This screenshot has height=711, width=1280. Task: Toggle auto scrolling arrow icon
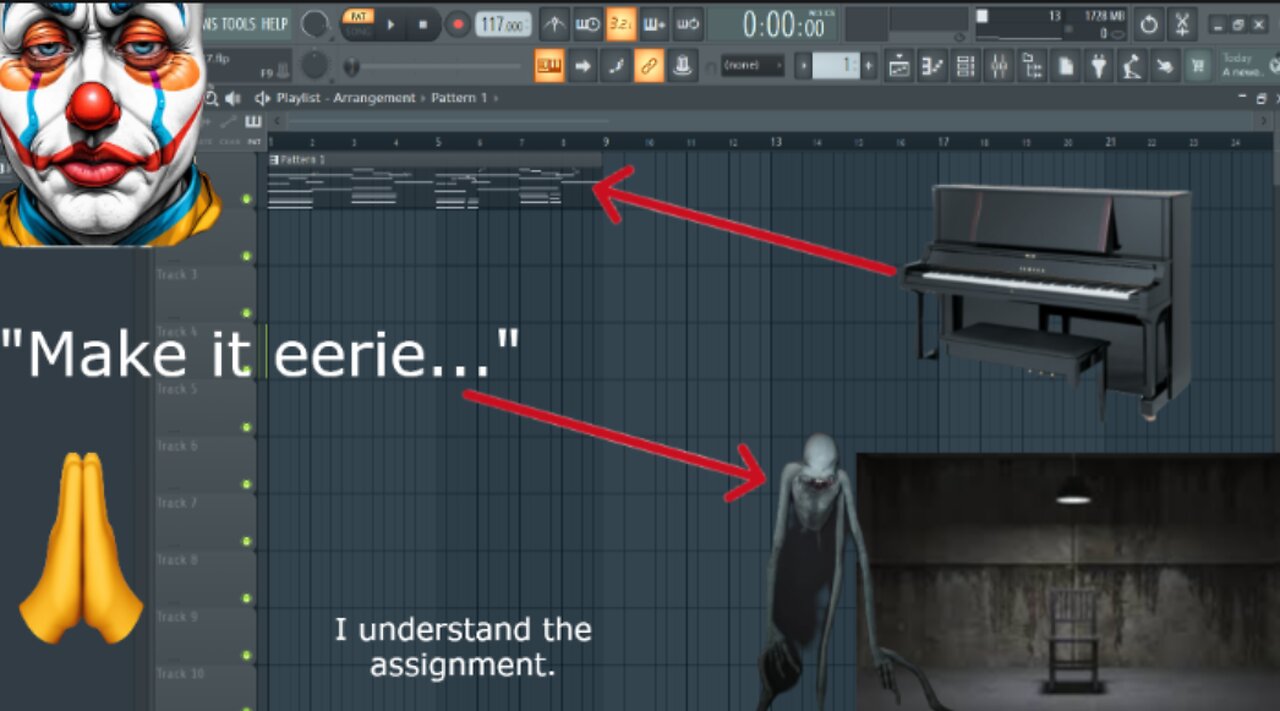pos(582,66)
